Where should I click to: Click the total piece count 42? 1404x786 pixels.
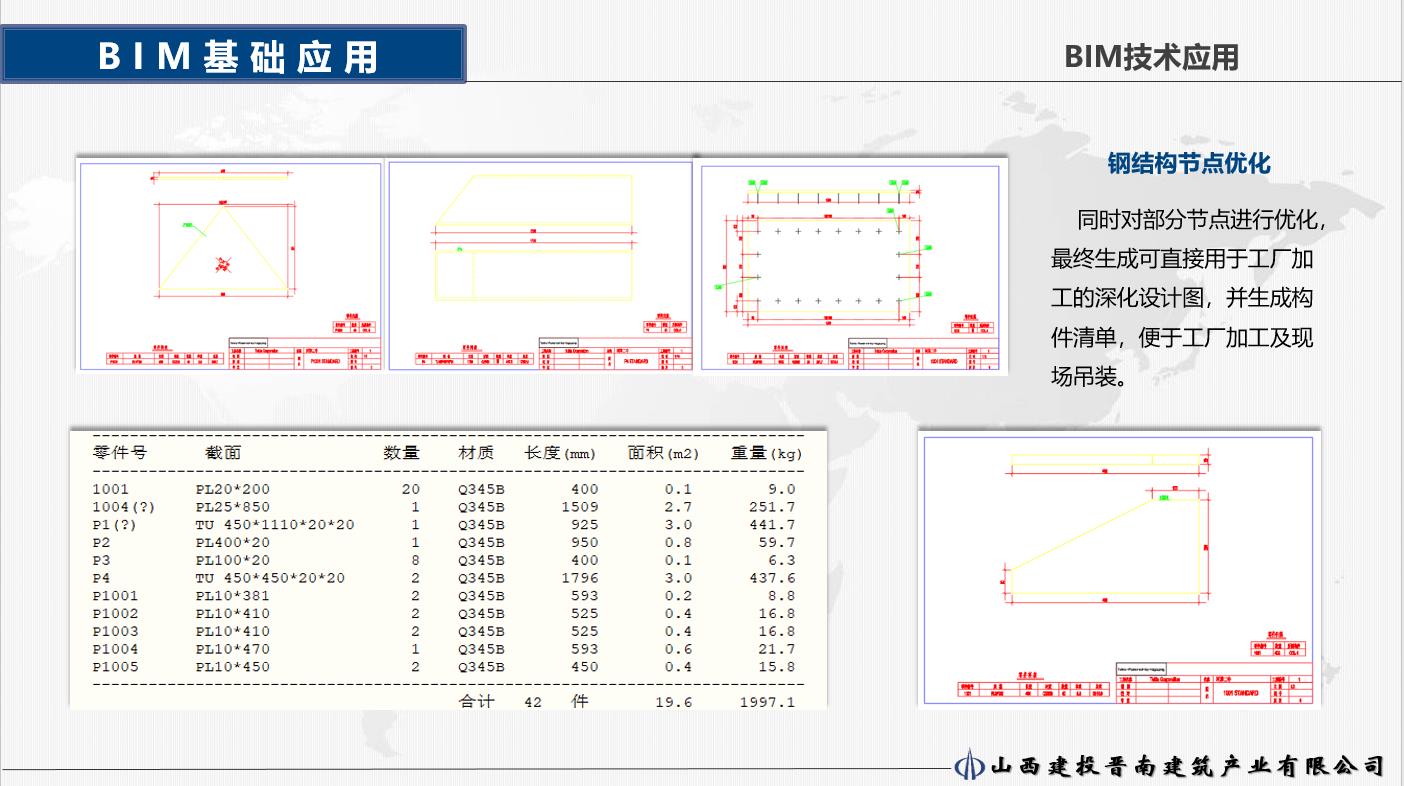pos(533,702)
